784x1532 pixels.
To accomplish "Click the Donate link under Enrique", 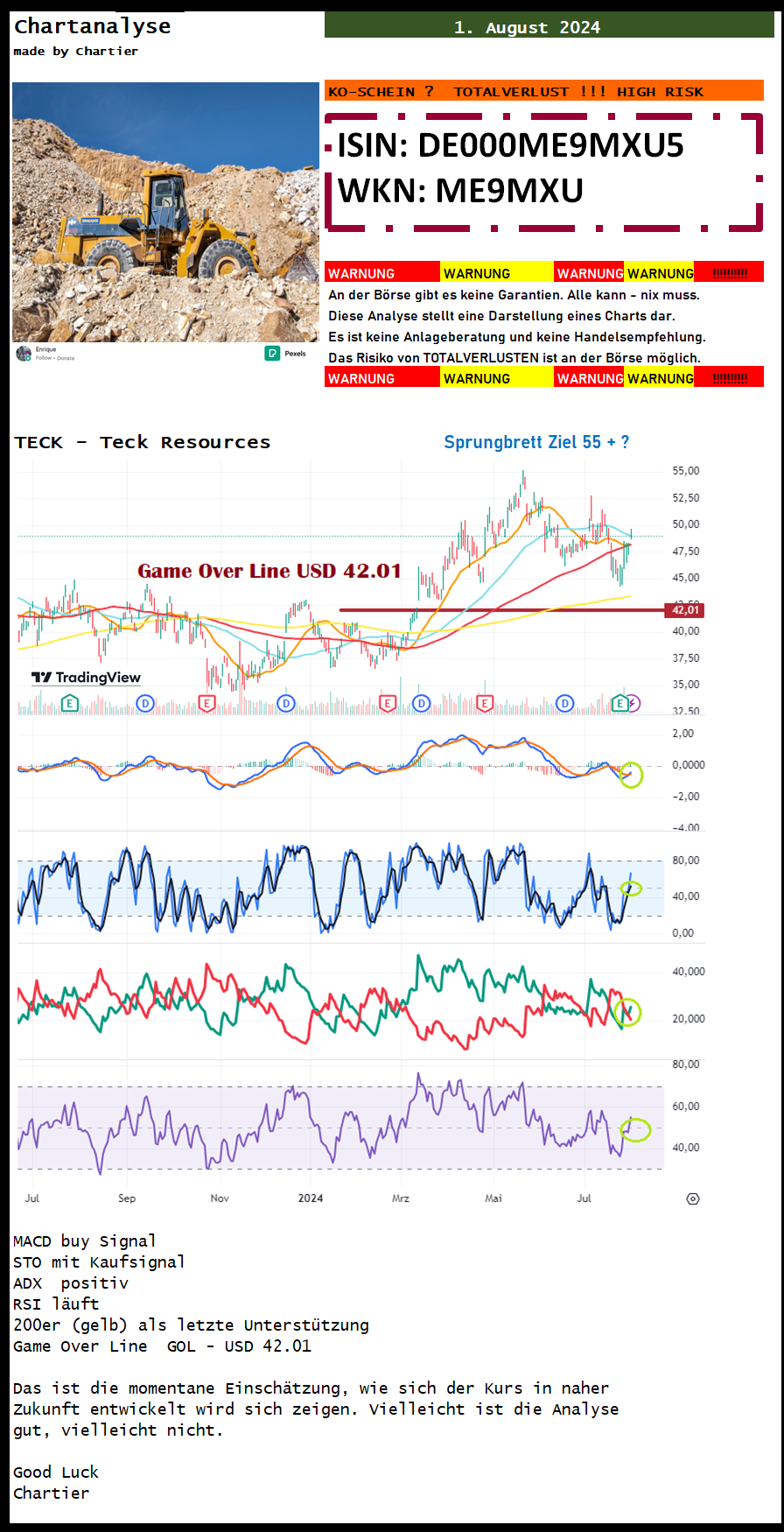I will click(66, 358).
